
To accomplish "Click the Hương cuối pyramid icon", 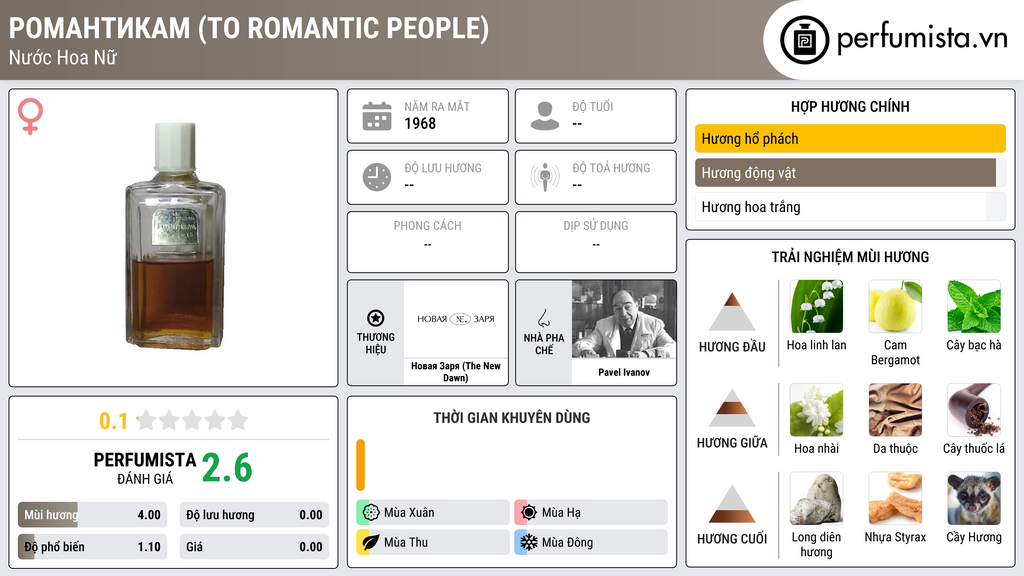I will [732, 504].
